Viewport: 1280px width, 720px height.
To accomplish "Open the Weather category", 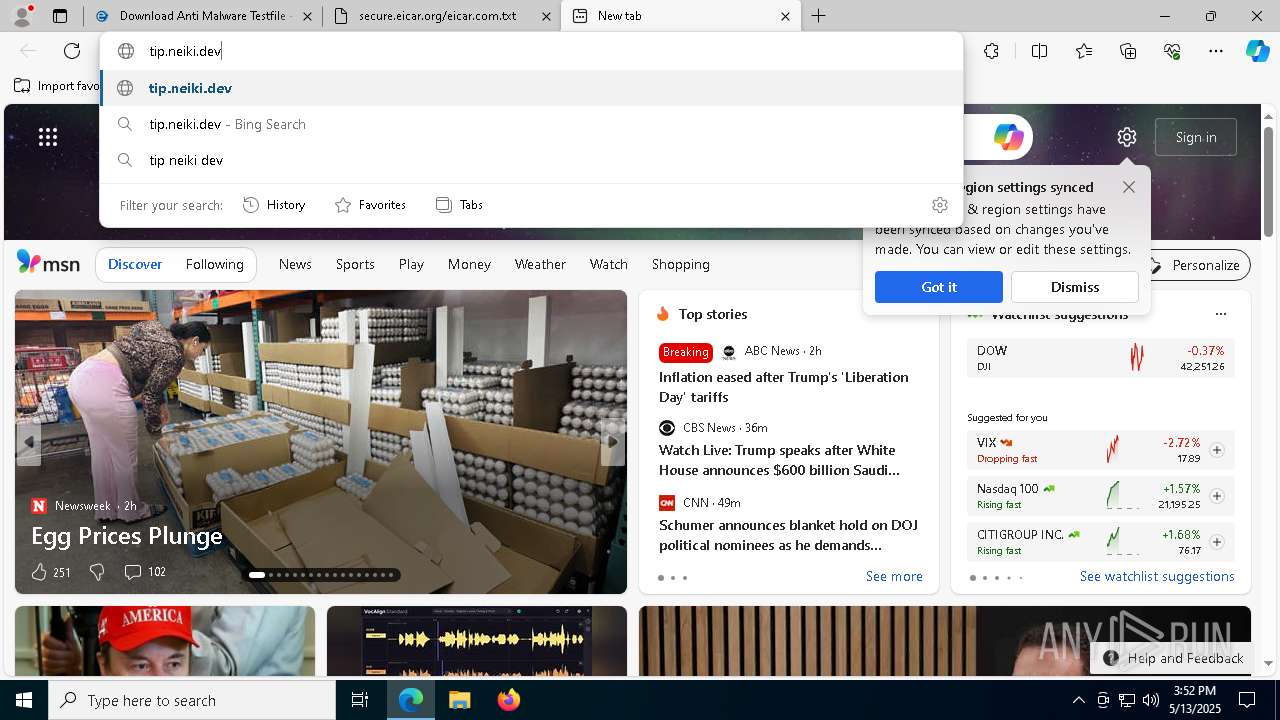I will click(540, 264).
